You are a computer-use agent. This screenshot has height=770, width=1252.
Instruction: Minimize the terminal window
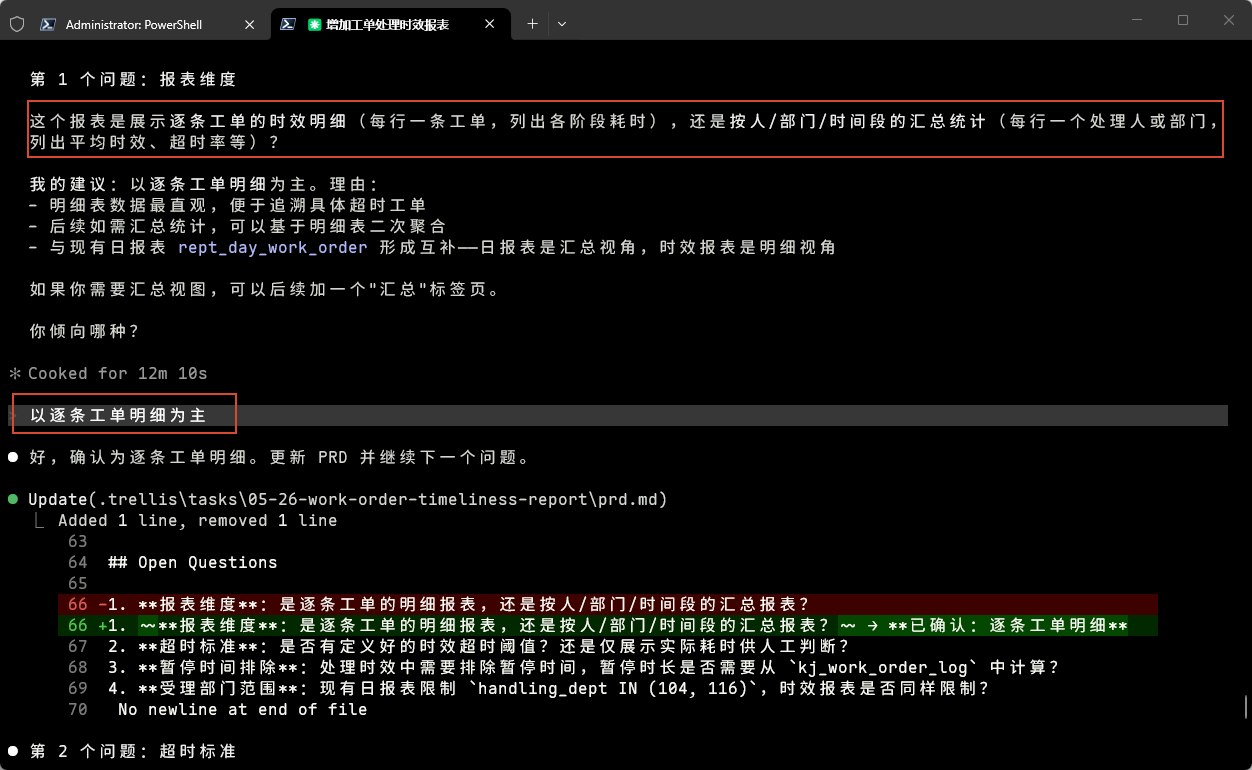click(1137, 20)
